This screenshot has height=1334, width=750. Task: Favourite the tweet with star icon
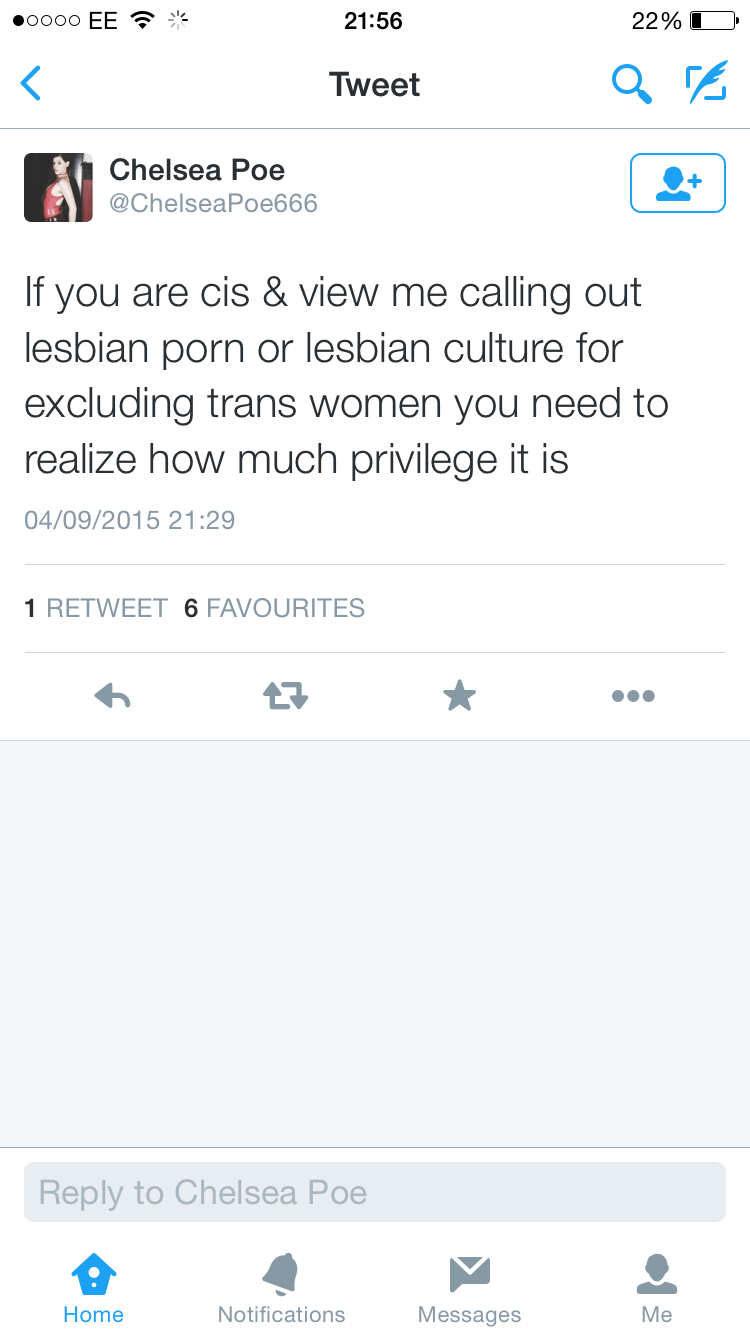pos(459,696)
